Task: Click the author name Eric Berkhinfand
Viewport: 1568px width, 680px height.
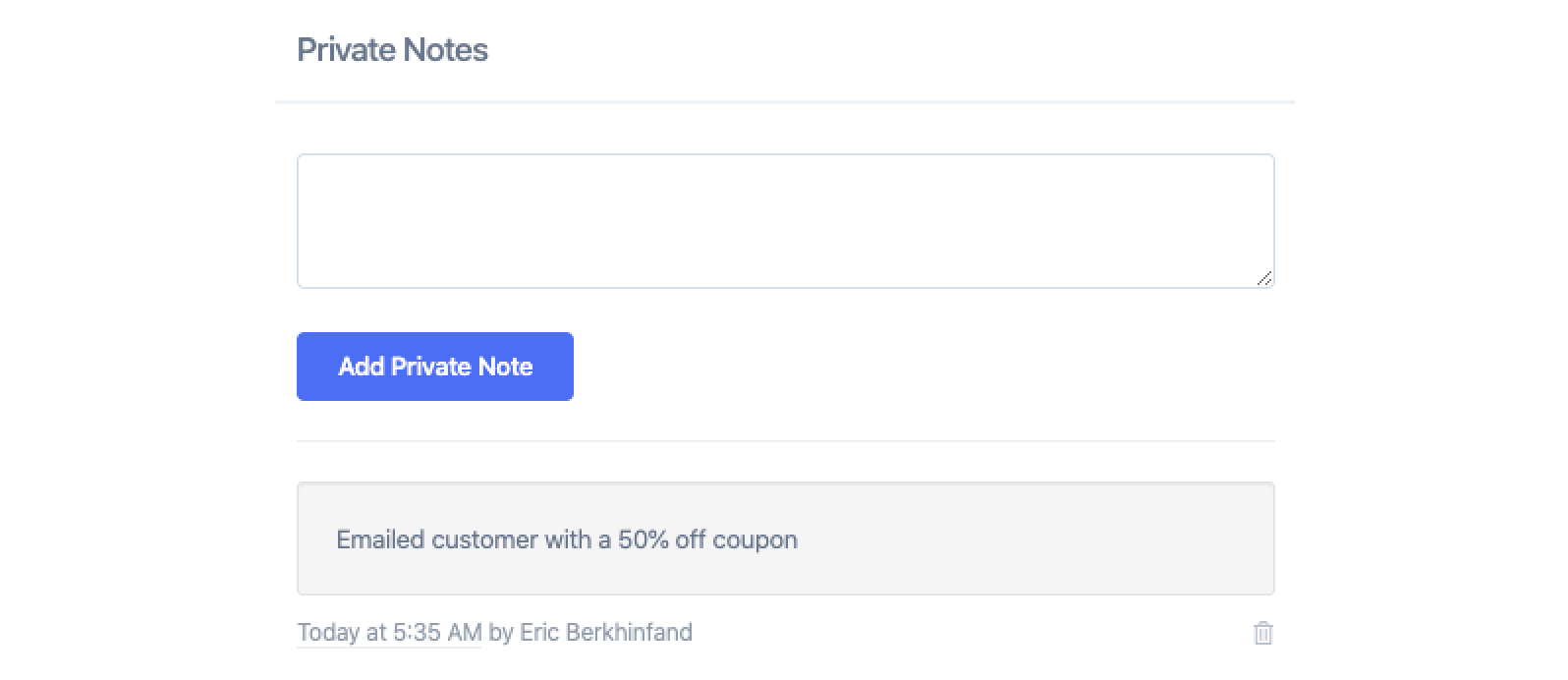Action: (605, 632)
